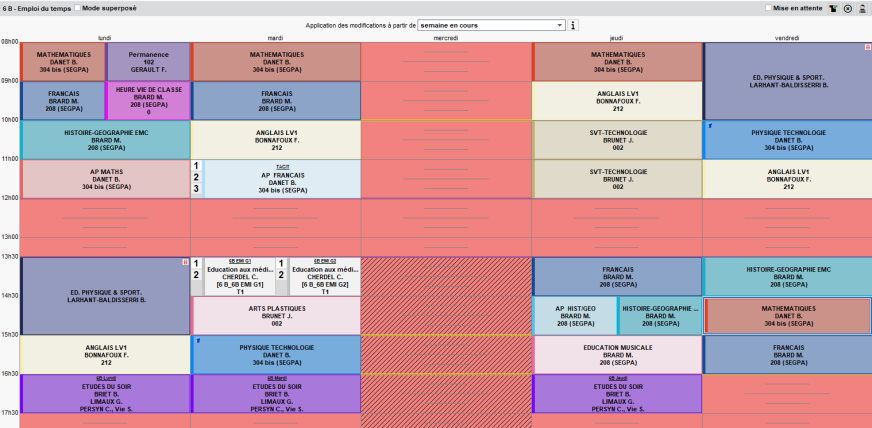Viewport: 872px width, 428px height.
Task: Select Thursday half-width HISTOIRE-GEOGRAPHIE block
Action: point(660,316)
